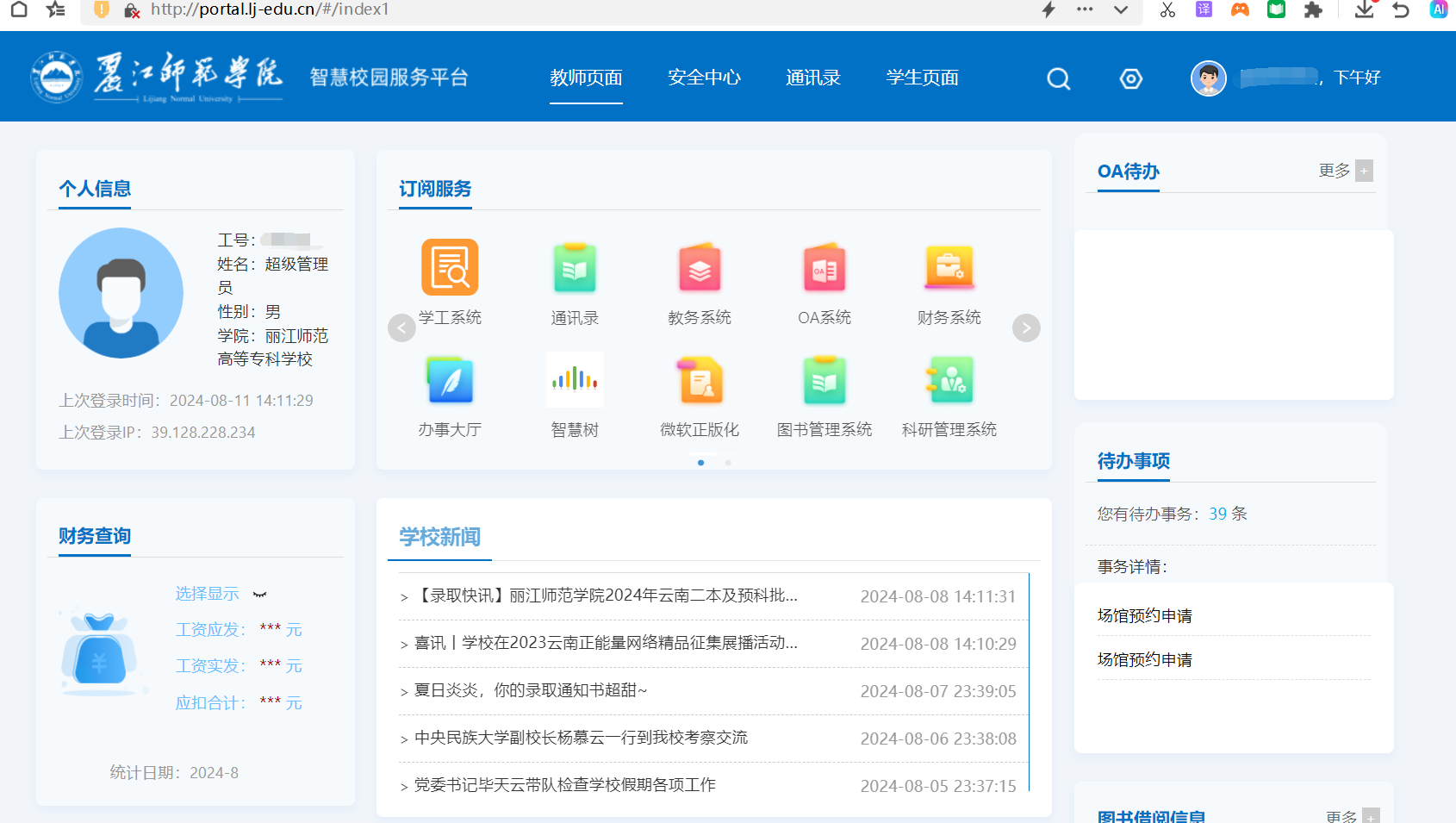Open news 夏日炎炎，你的录取通知书超甜

click(x=530, y=690)
